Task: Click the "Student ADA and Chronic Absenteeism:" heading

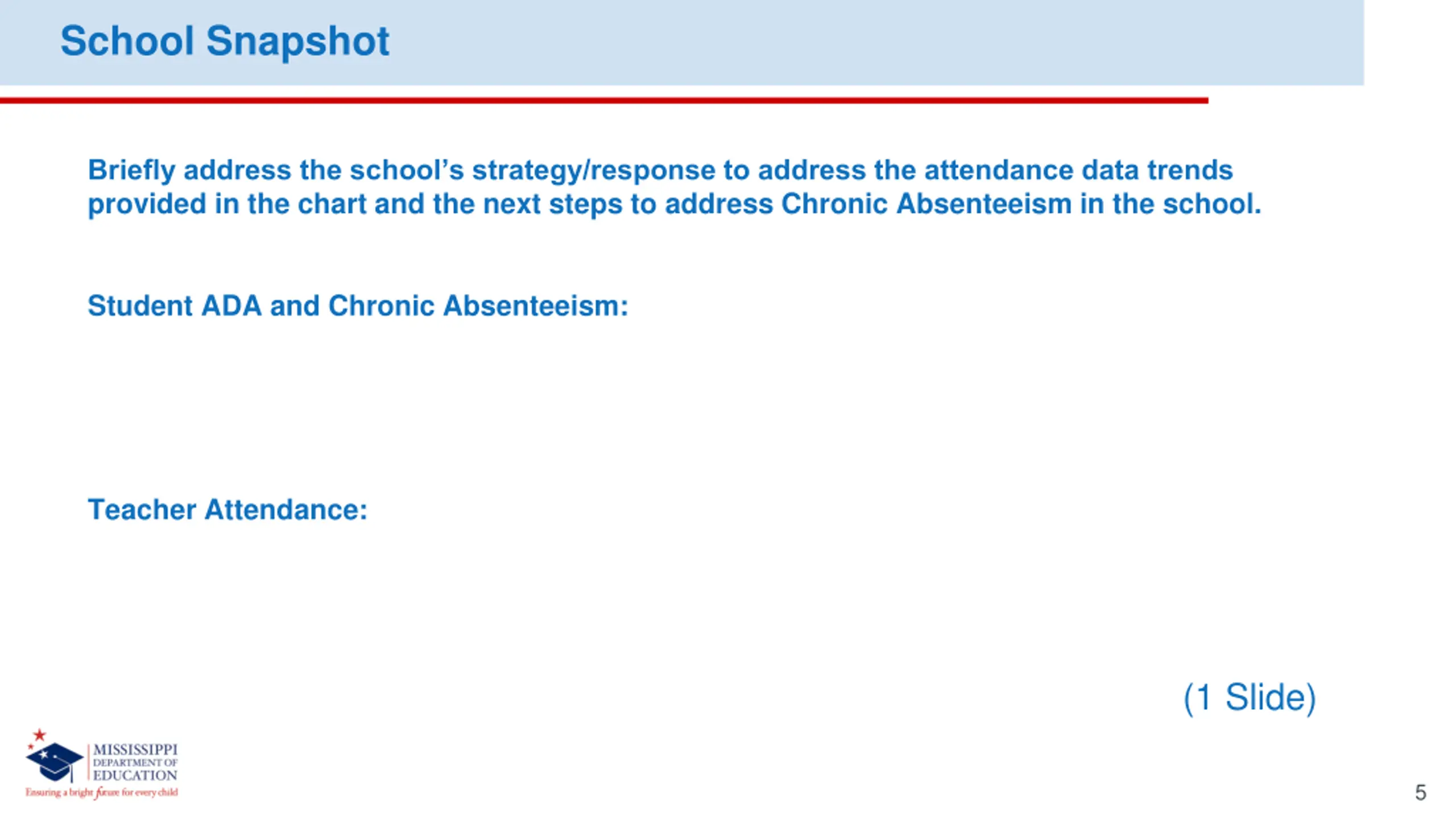Action: click(x=358, y=305)
